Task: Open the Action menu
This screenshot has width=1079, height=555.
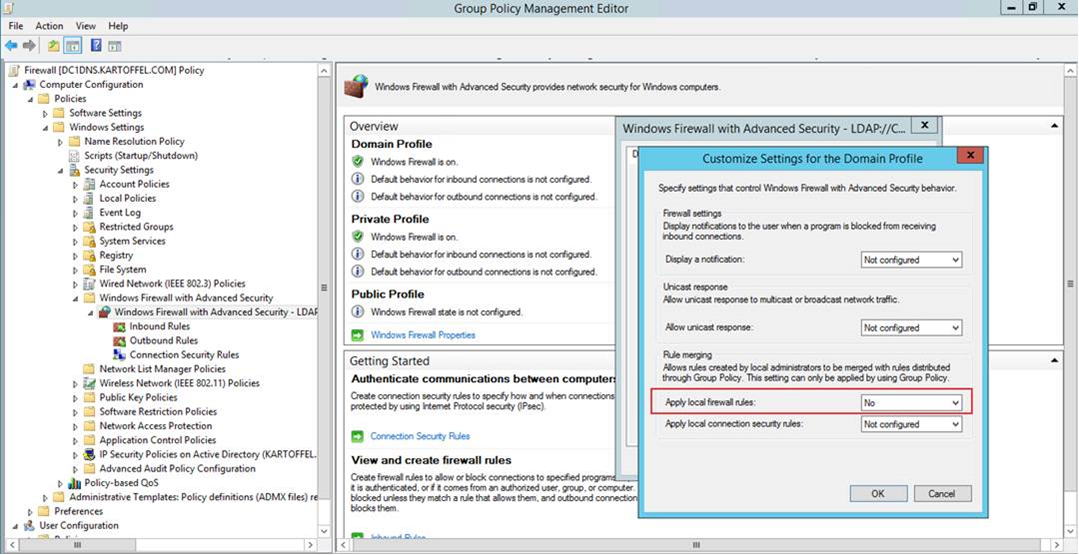Action: pyautogui.click(x=50, y=25)
